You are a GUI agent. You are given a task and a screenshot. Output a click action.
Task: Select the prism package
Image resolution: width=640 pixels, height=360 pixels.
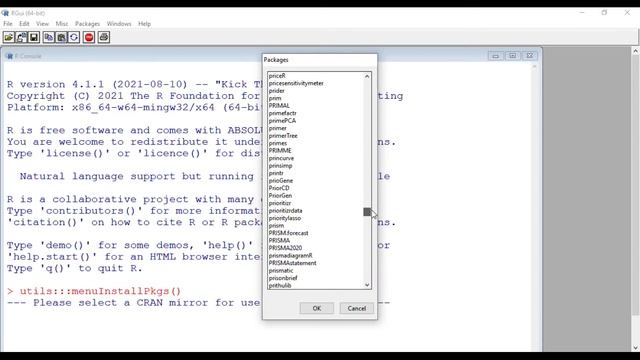click(x=276, y=225)
